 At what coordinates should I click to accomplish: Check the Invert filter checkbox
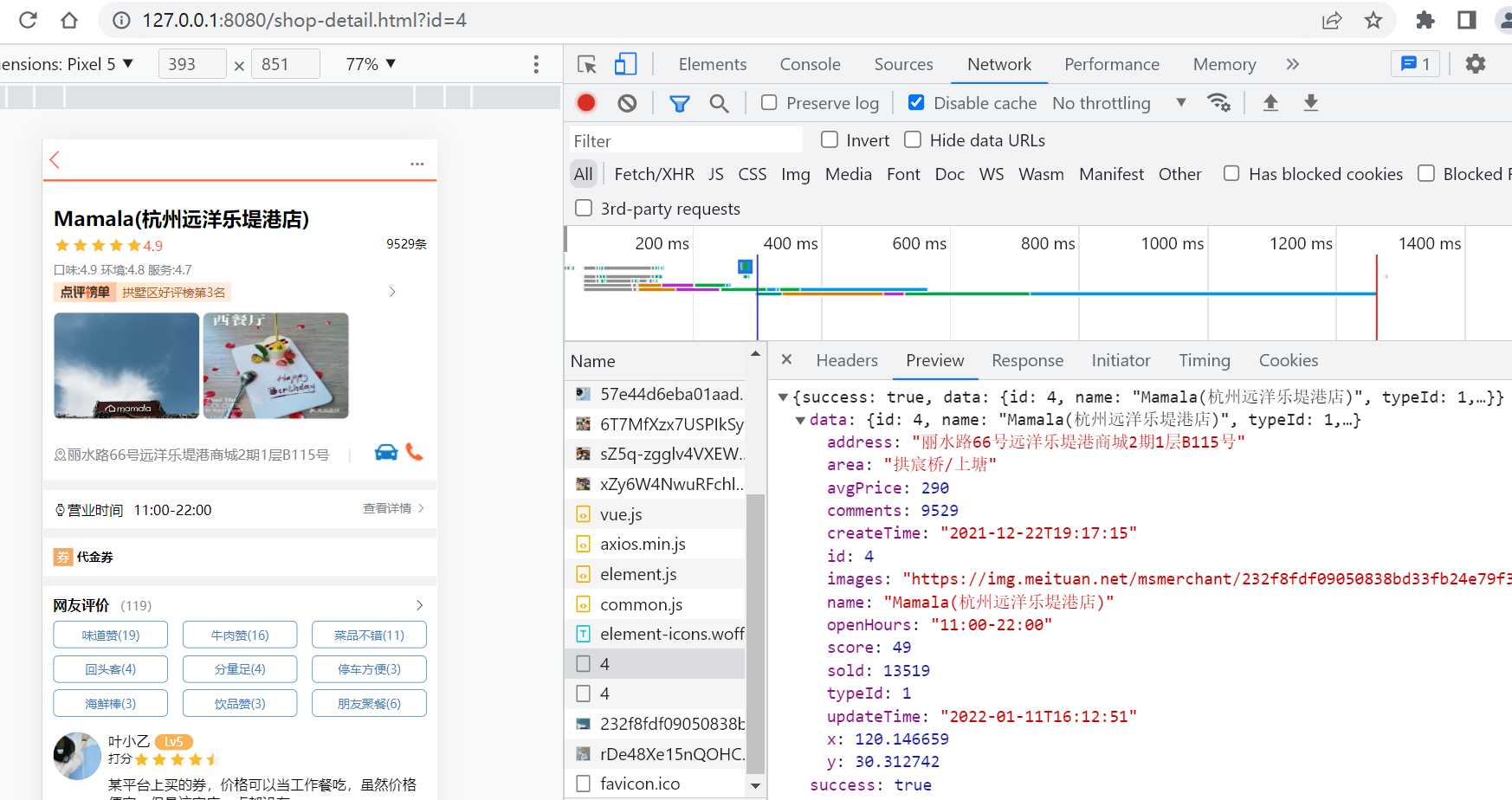point(830,139)
